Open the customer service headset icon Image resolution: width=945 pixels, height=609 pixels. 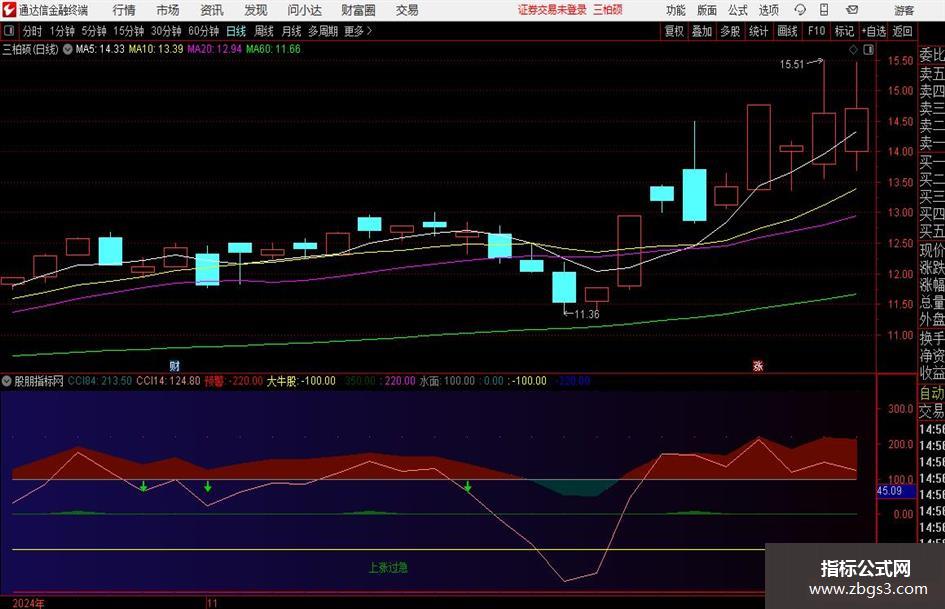800,10
